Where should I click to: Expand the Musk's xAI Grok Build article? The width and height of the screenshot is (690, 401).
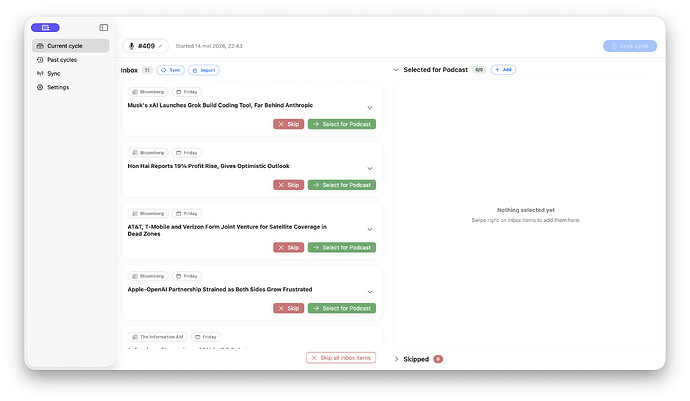coord(370,108)
